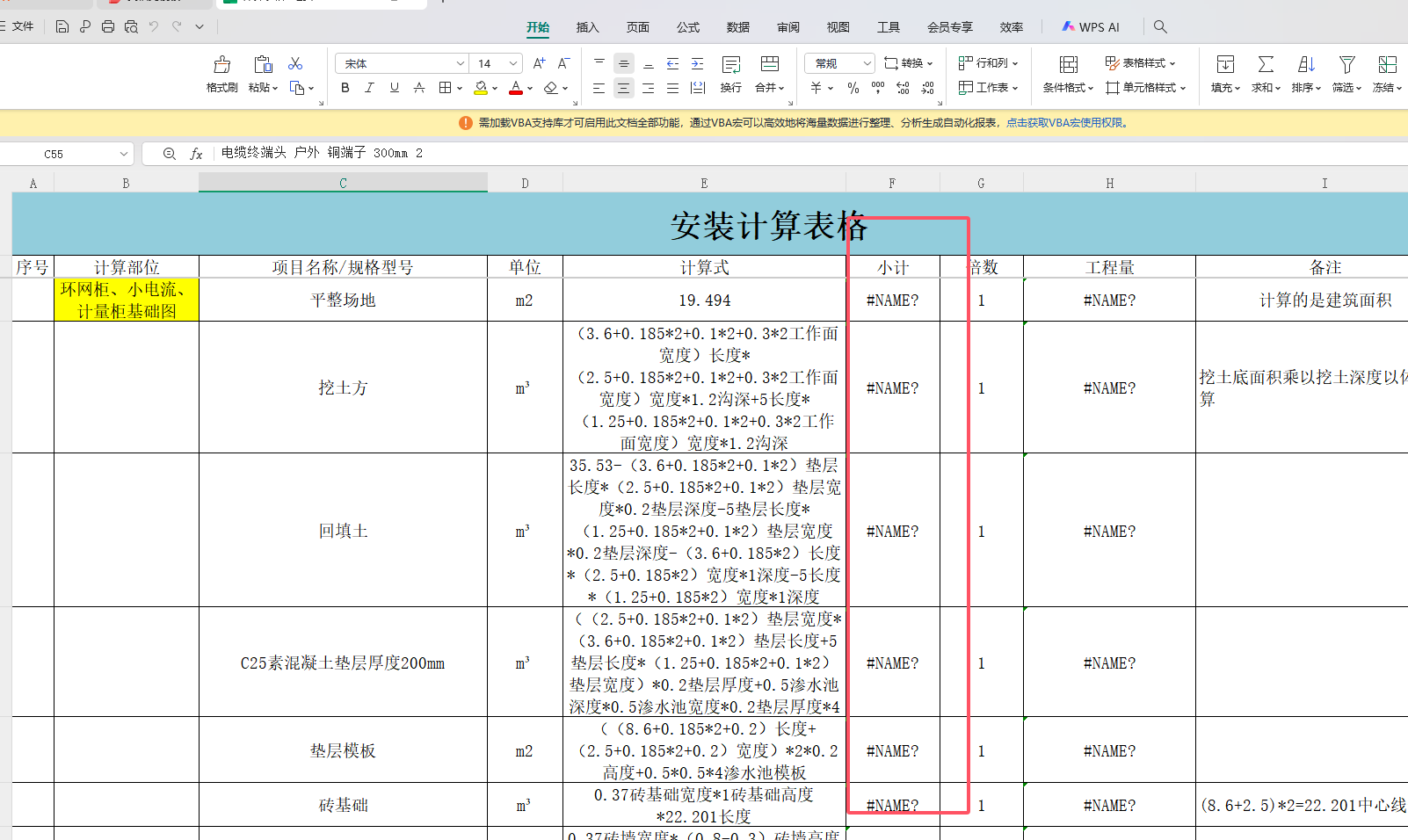Switch to the 公式 ribbon tab
This screenshot has width=1408, height=840.
coord(688,27)
